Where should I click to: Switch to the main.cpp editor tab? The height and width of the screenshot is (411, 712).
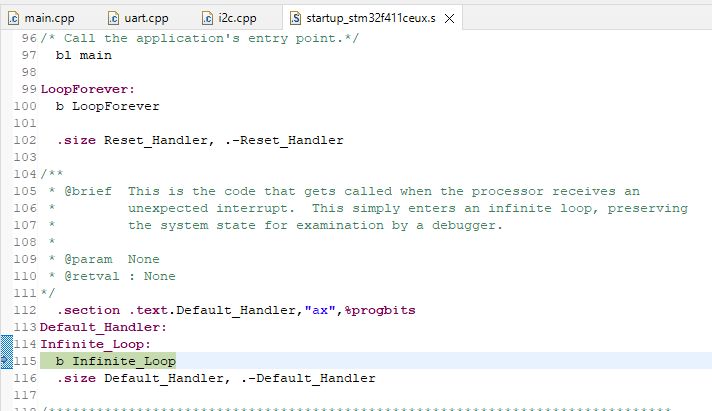pos(41,18)
